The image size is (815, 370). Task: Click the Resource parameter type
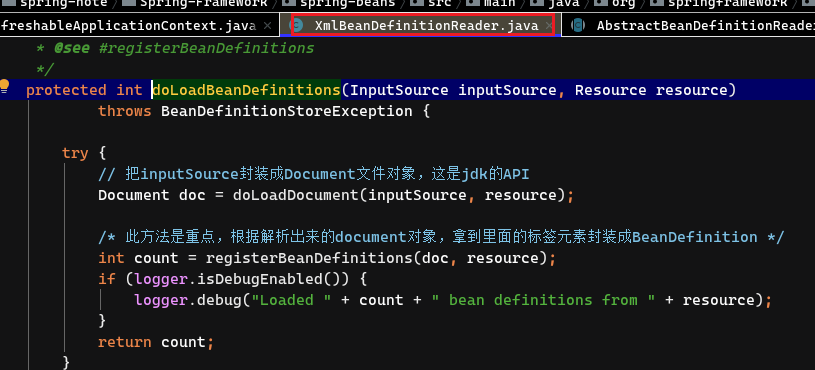pos(610,90)
